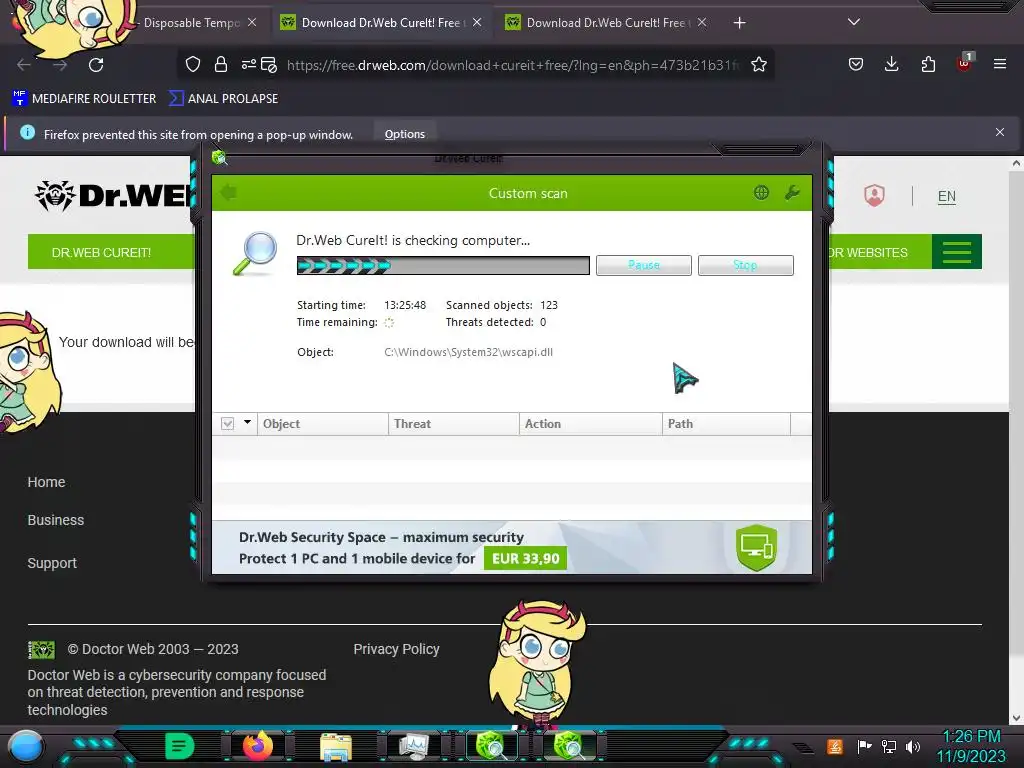1024x768 pixels.
Task: Open the system monitor taskbar icon
Action: point(413,747)
